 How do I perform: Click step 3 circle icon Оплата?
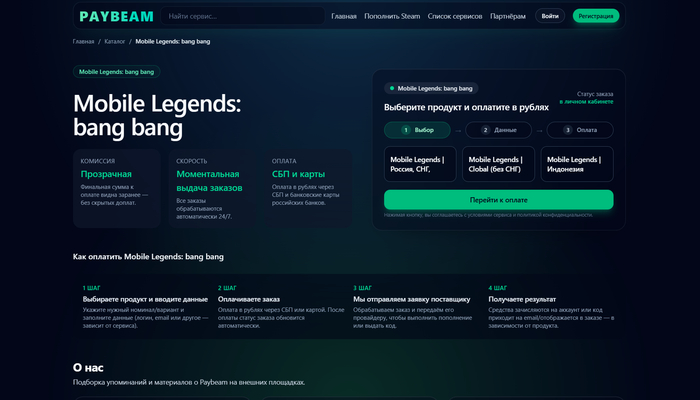[567, 130]
